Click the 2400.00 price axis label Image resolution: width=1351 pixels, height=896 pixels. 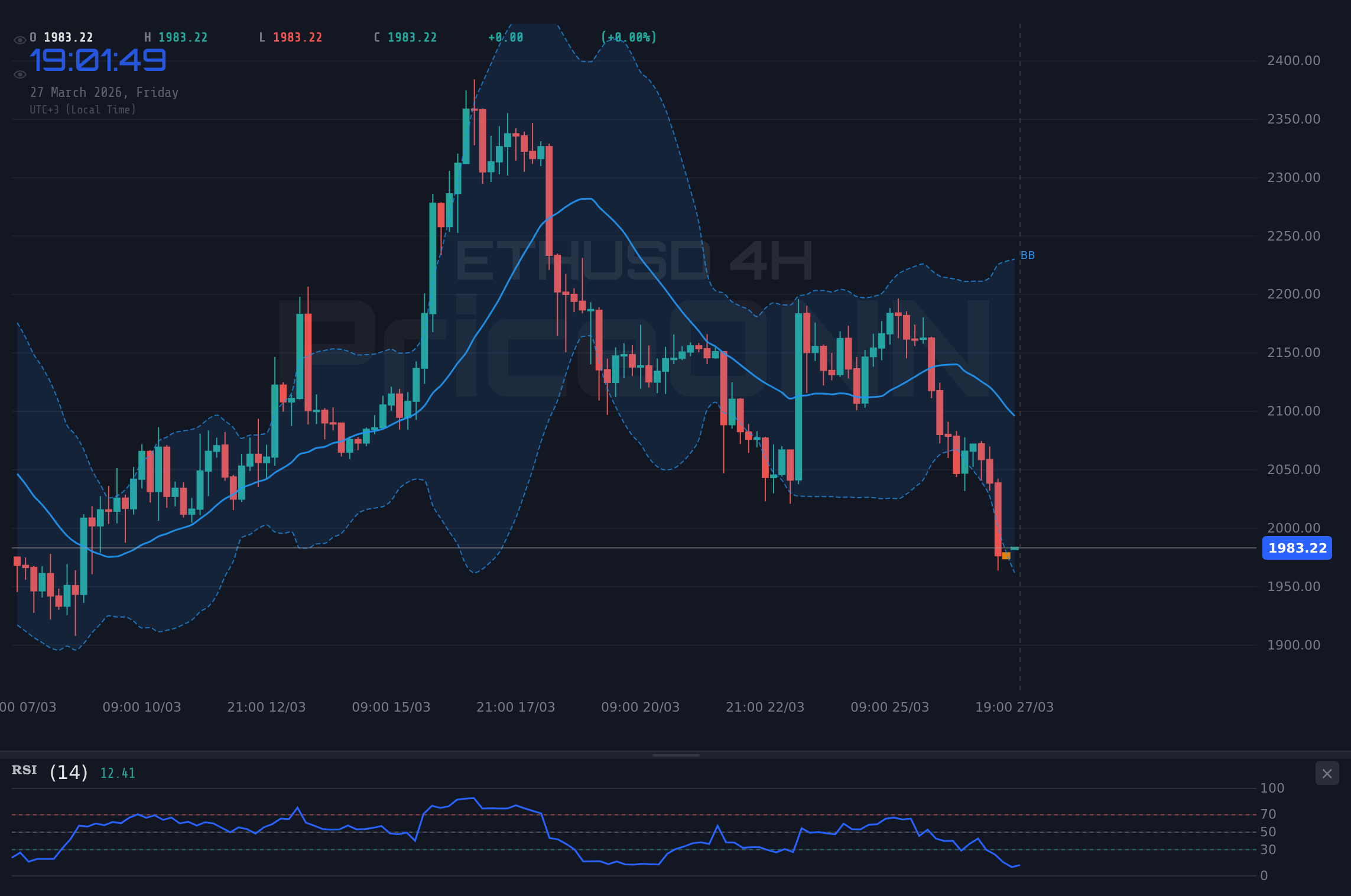[1294, 60]
